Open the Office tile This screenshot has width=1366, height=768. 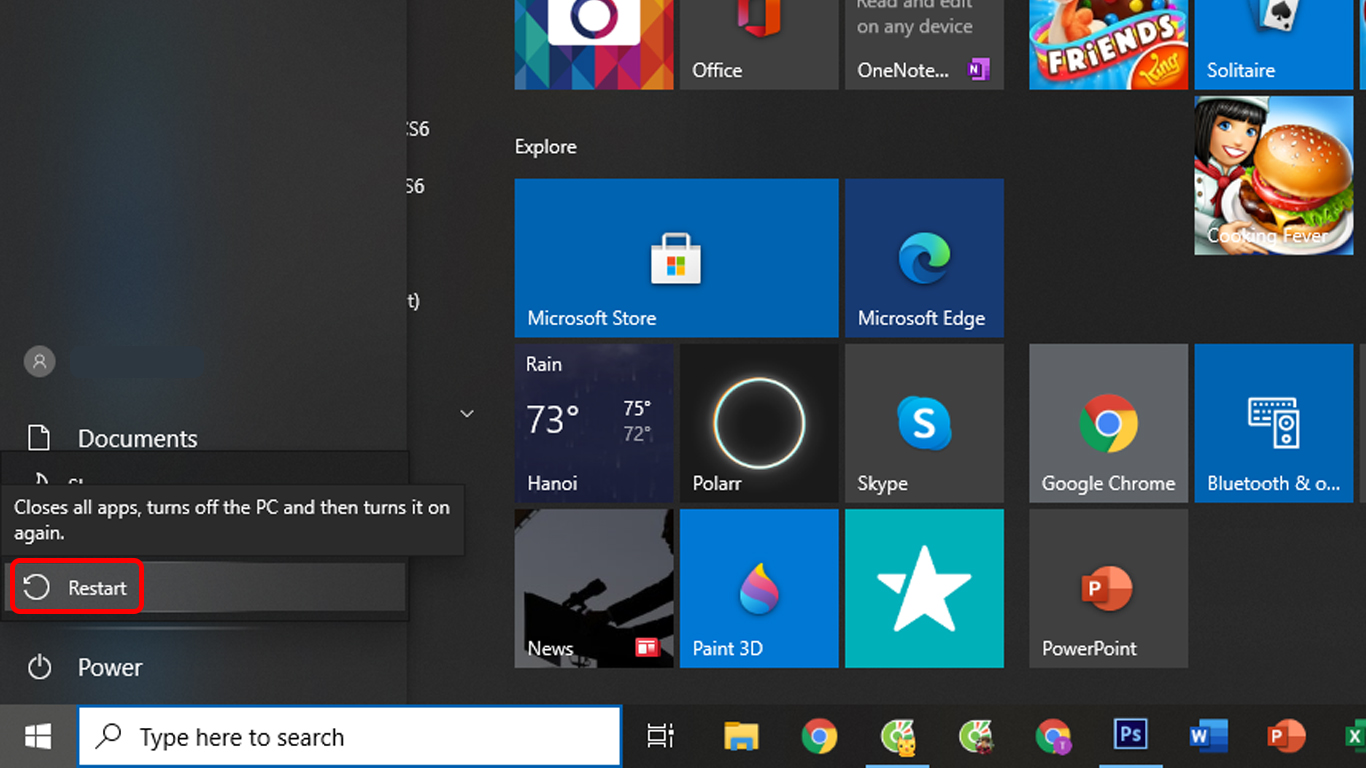758,44
